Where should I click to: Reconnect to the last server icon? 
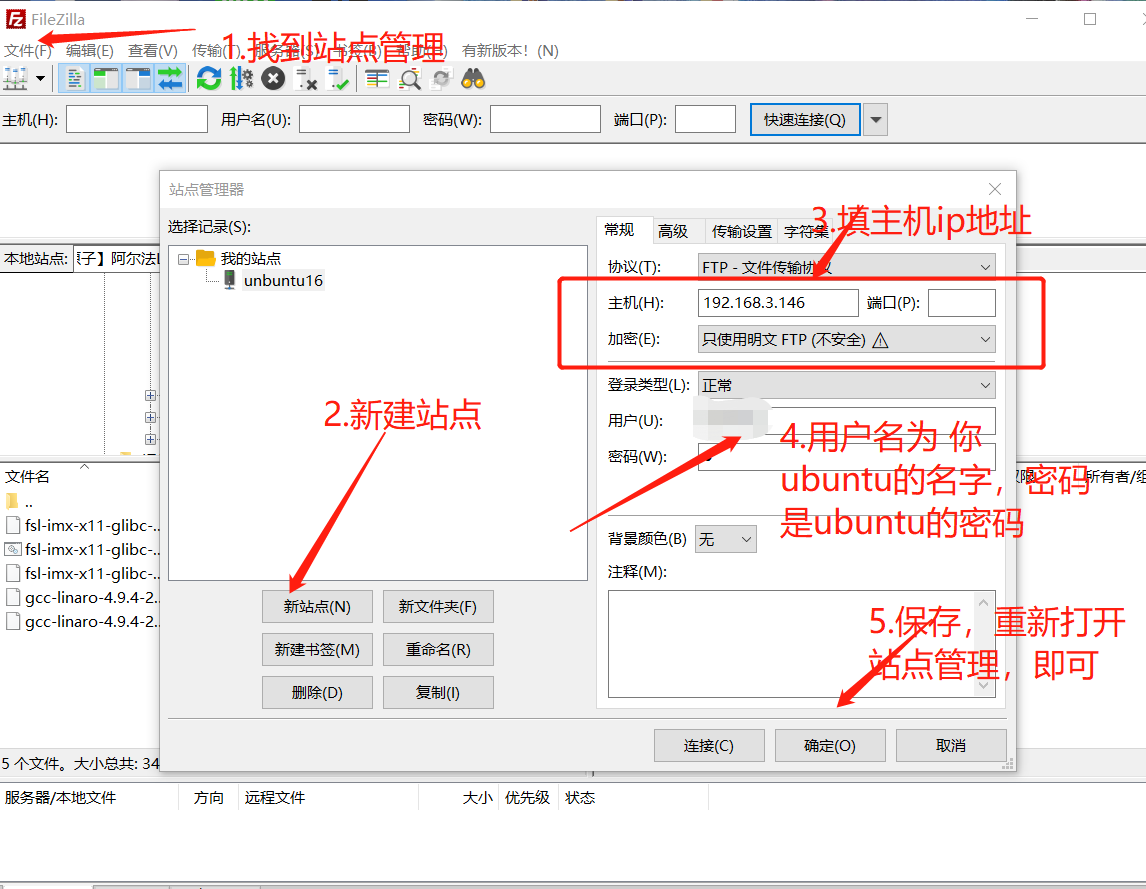(x=338, y=78)
